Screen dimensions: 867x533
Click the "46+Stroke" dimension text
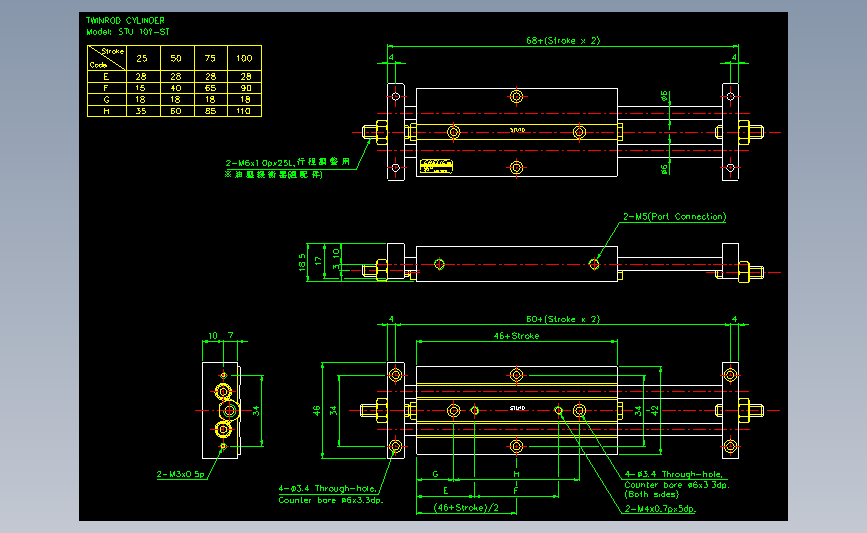516,336
